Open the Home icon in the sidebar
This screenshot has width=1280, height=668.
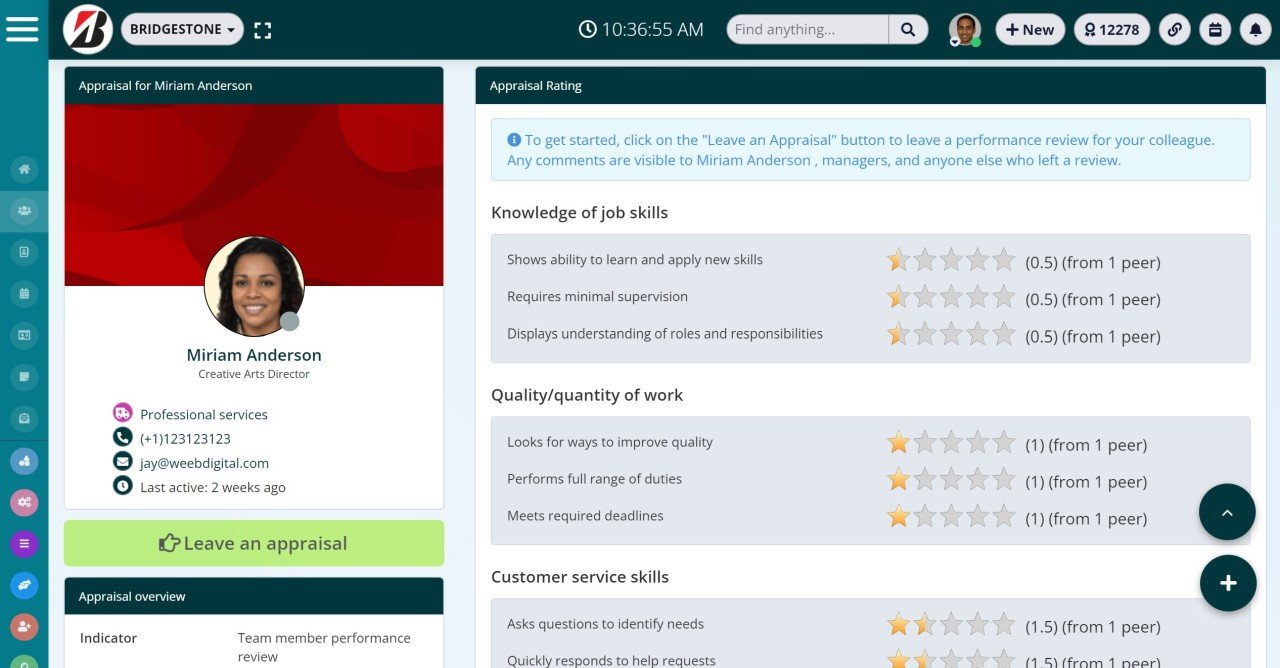click(24, 169)
